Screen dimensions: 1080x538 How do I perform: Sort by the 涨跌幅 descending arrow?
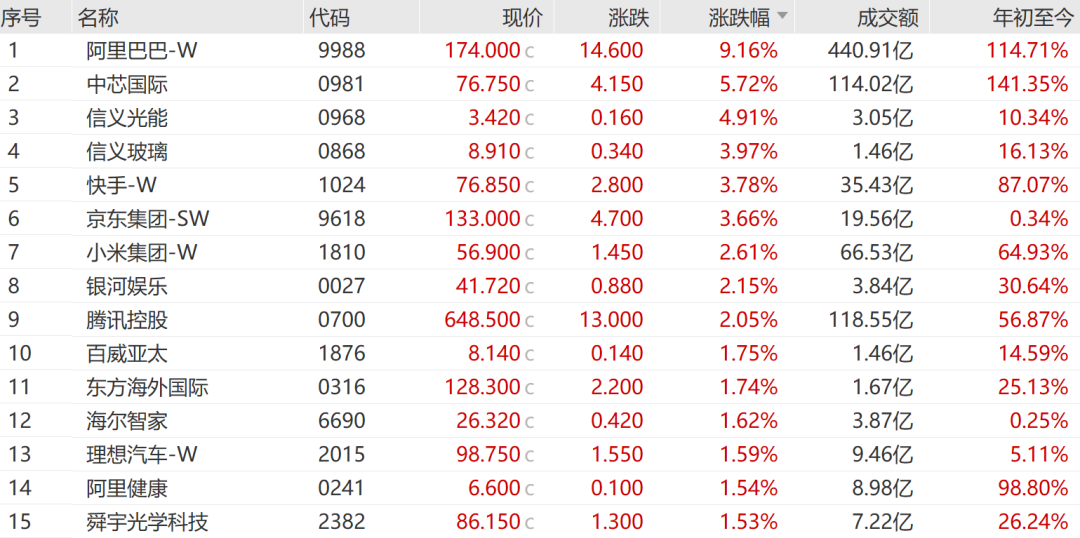782,17
